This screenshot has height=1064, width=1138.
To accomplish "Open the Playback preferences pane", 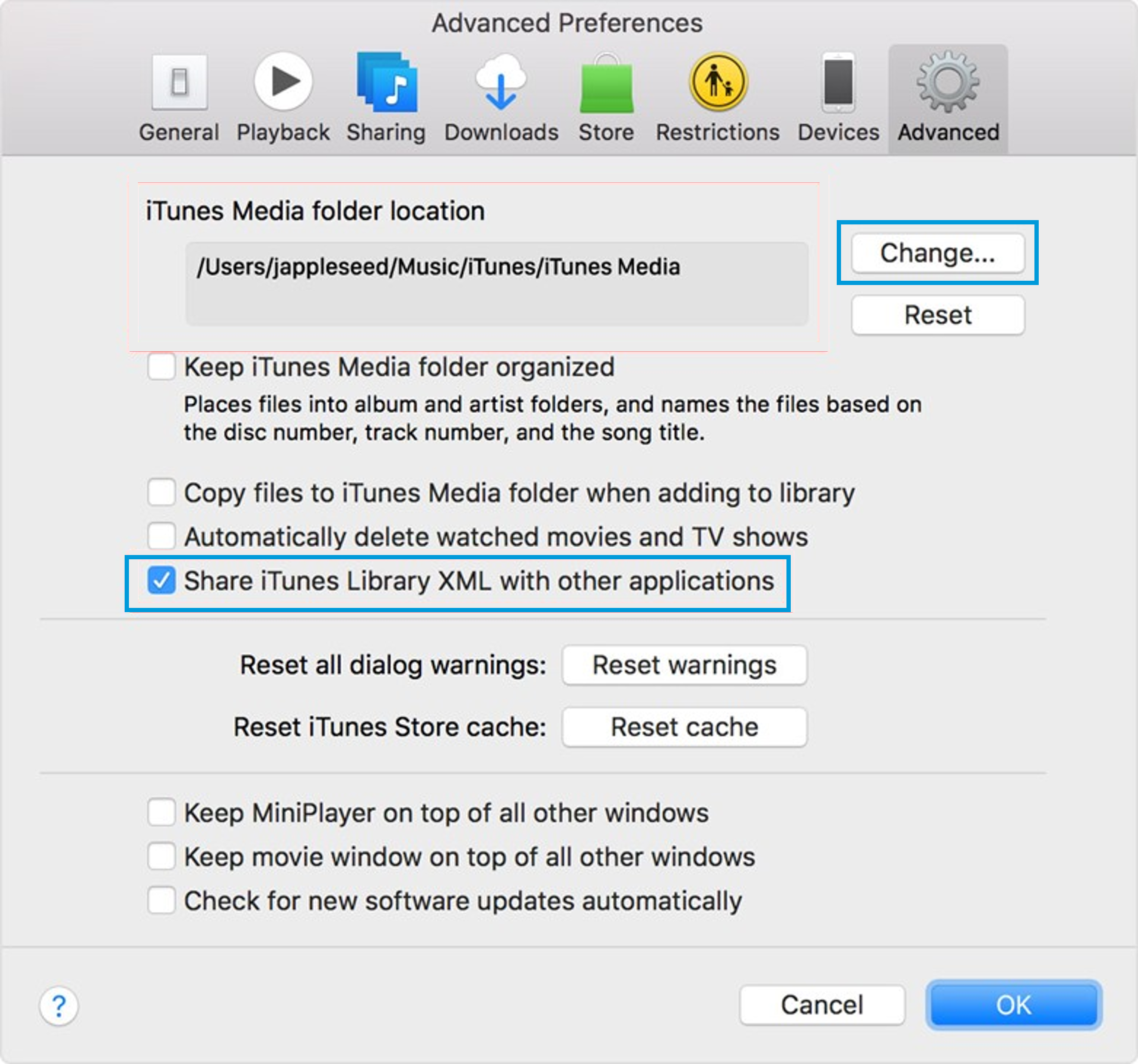I will click(283, 98).
